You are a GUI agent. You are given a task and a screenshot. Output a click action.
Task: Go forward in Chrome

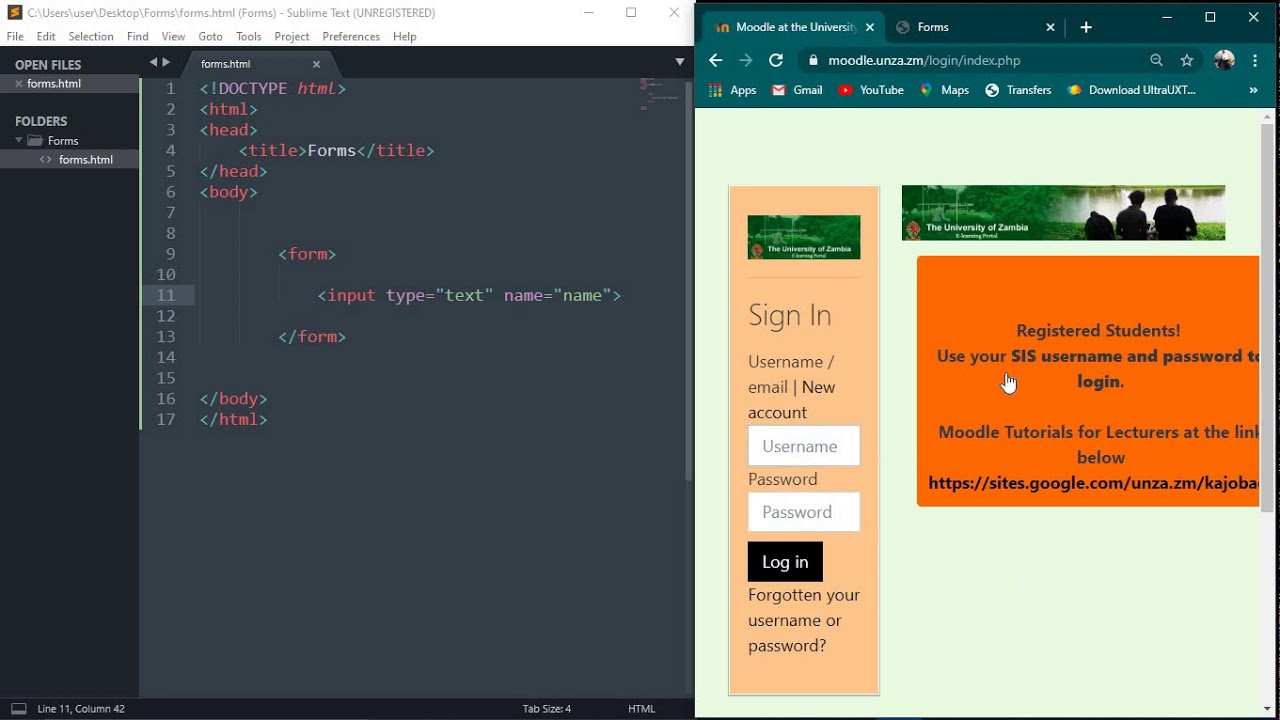pos(745,60)
